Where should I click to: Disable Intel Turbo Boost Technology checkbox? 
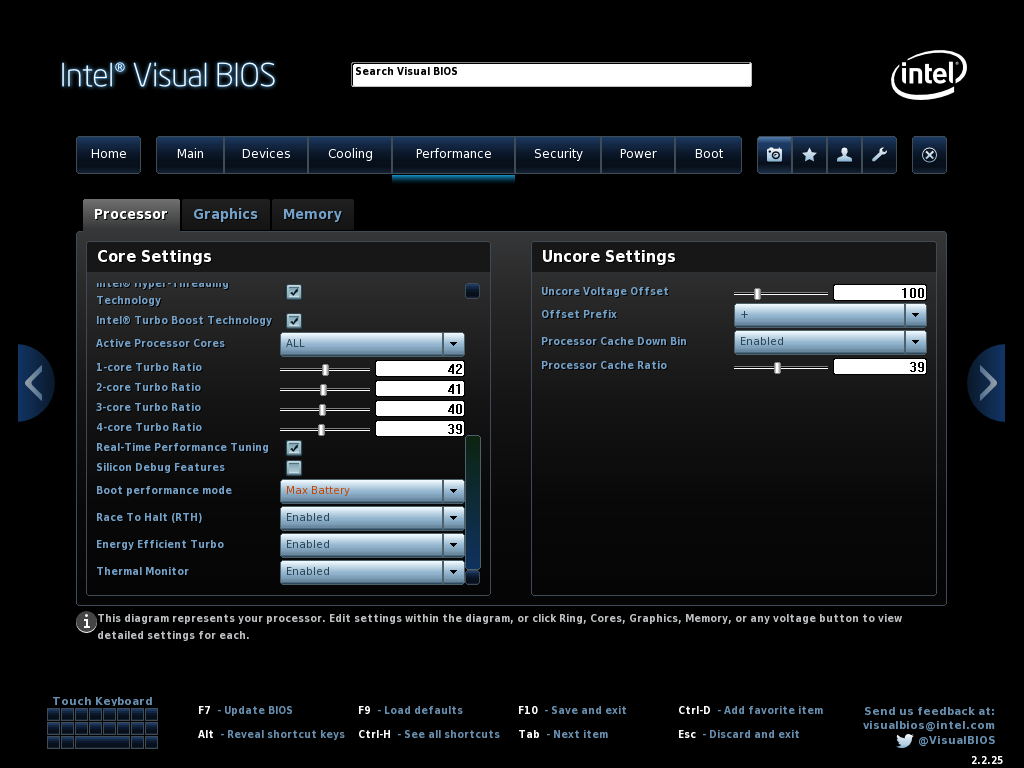point(294,321)
